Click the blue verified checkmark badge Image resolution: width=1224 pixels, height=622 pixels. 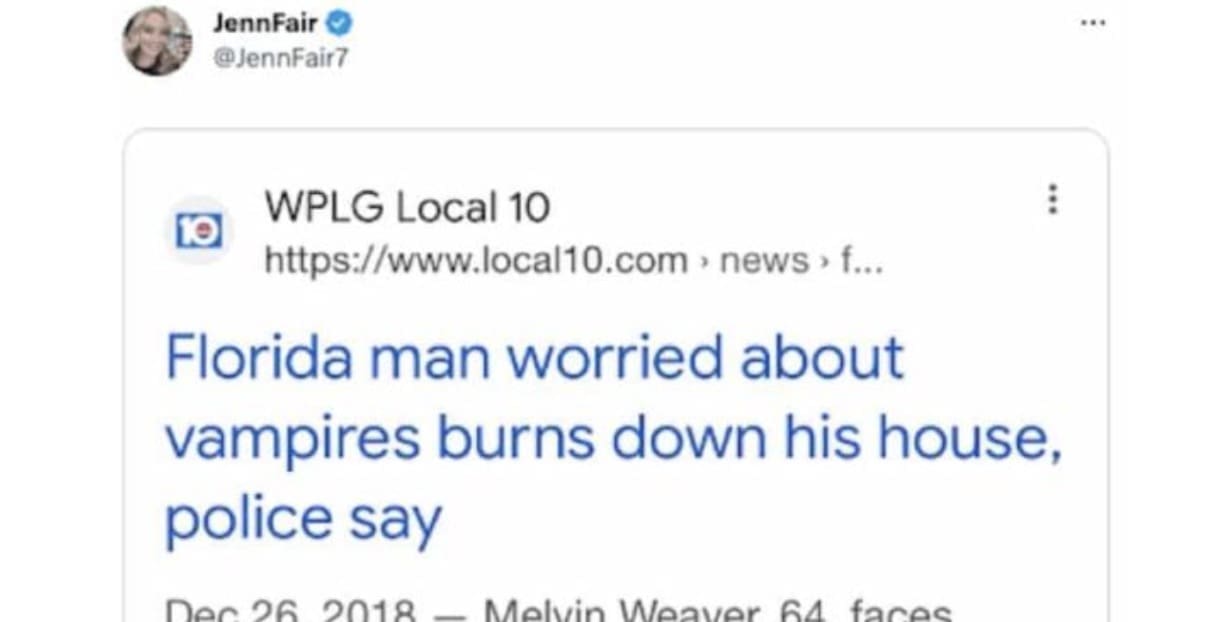(x=340, y=23)
